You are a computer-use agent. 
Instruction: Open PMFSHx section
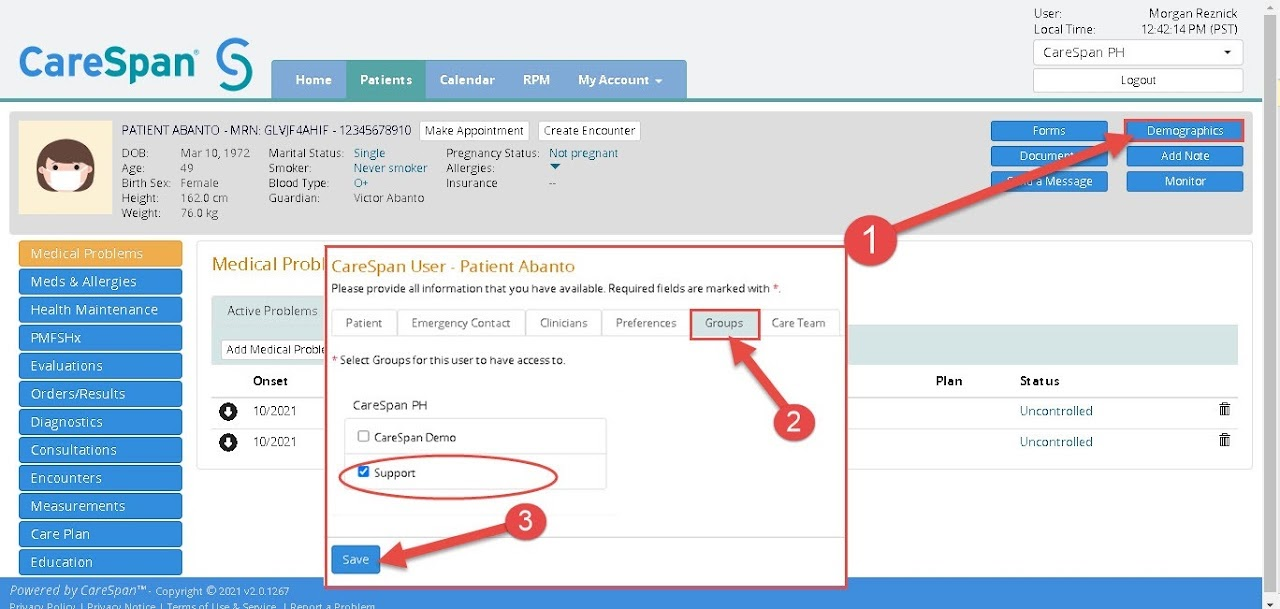(100, 338)
